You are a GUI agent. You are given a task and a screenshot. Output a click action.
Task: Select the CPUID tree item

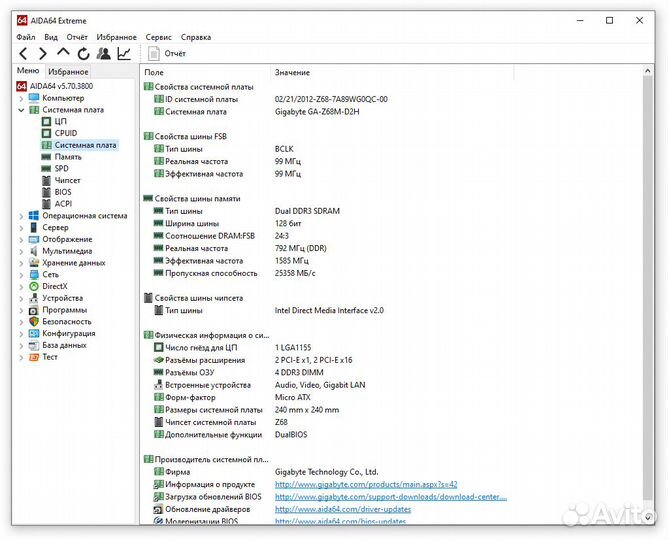click(x=65, y=133)
